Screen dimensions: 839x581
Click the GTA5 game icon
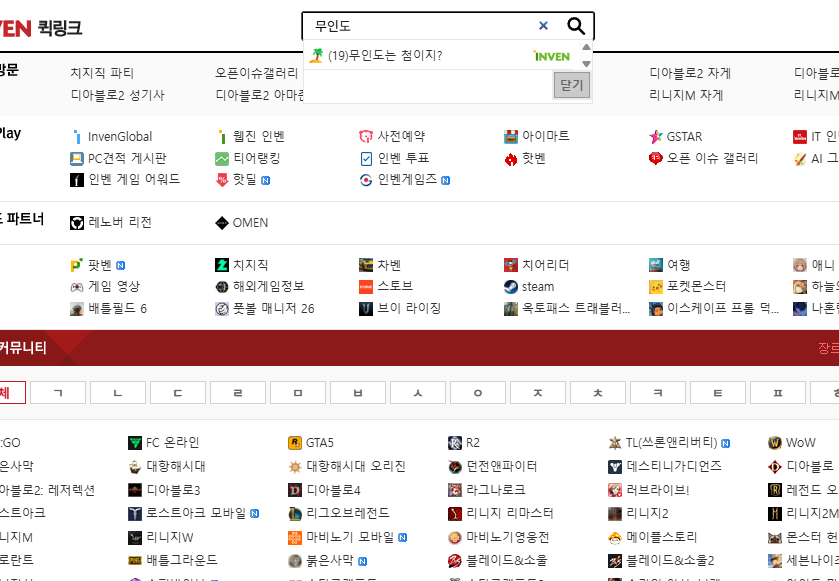pyautogui.click(x=294, y=440)
